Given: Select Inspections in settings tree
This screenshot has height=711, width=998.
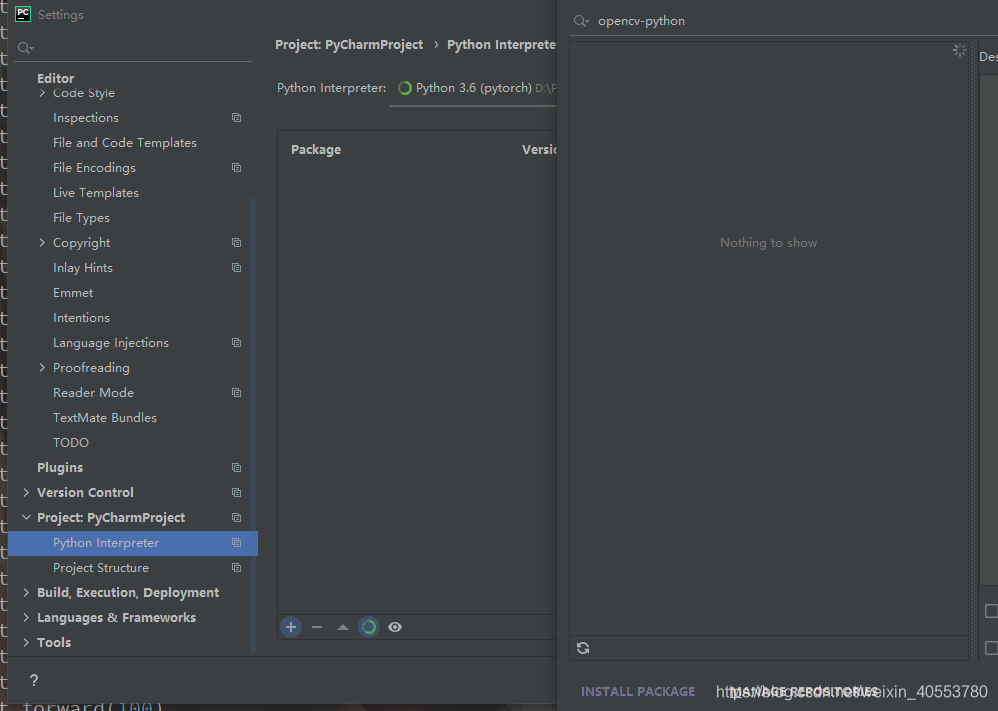Looking at the screenshot, I should pyautogui.click(x=86, y=118).
